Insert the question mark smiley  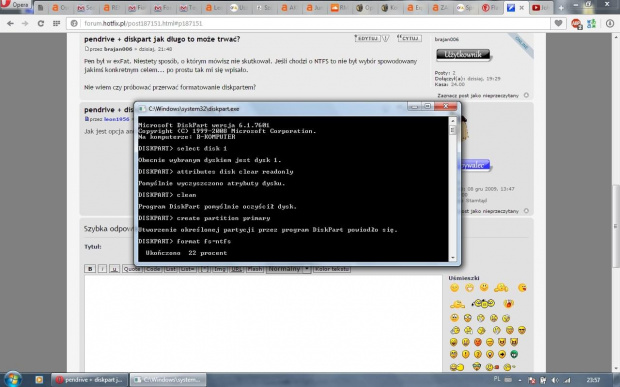[478, 354]
